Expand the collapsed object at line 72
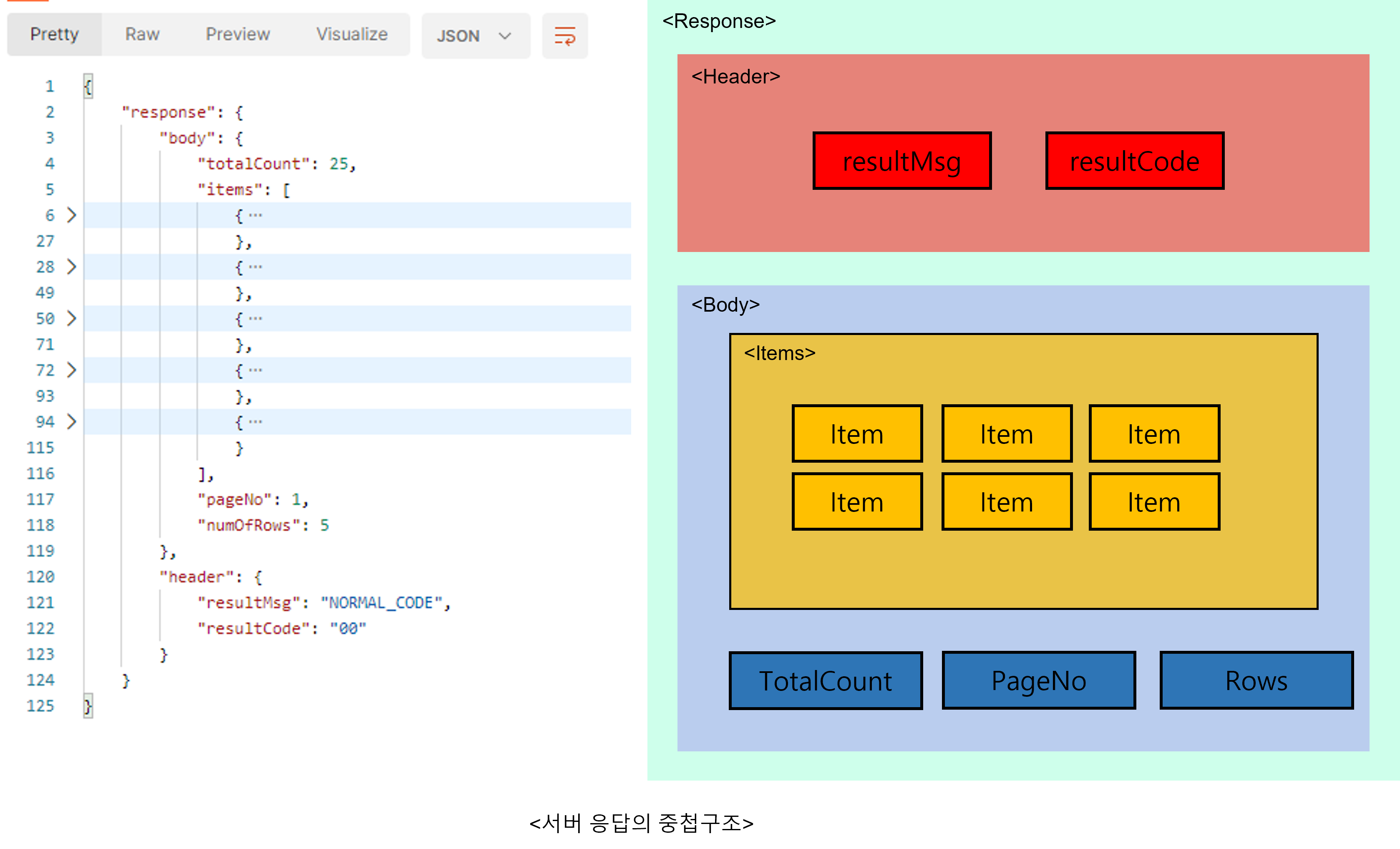1400x849 pixels. pyautogui.click(x=72, y=370)
